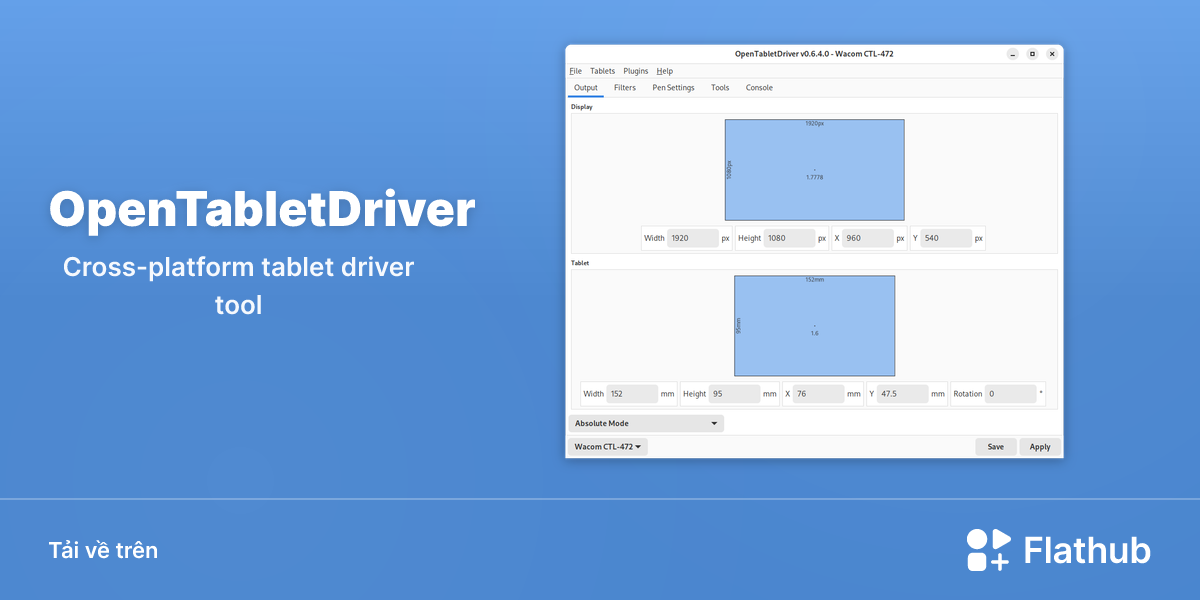Click the 'Tải về trên' text

[x=103, y=550]
